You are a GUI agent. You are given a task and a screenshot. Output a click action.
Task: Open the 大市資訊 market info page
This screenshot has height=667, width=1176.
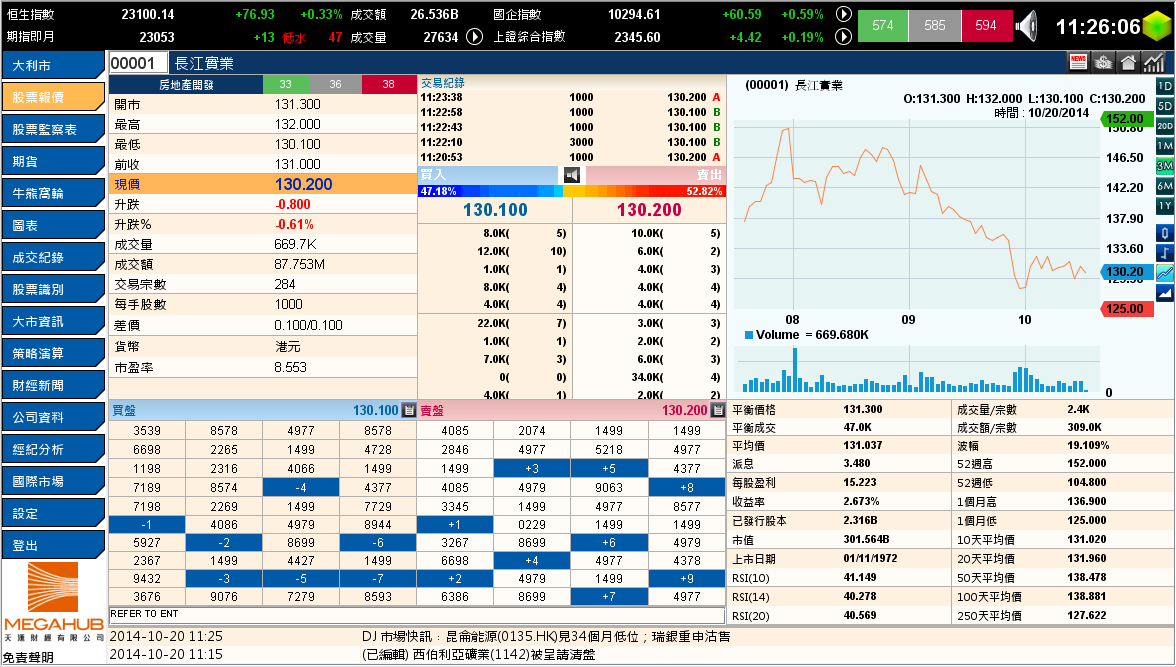click(x=52, y=321)
